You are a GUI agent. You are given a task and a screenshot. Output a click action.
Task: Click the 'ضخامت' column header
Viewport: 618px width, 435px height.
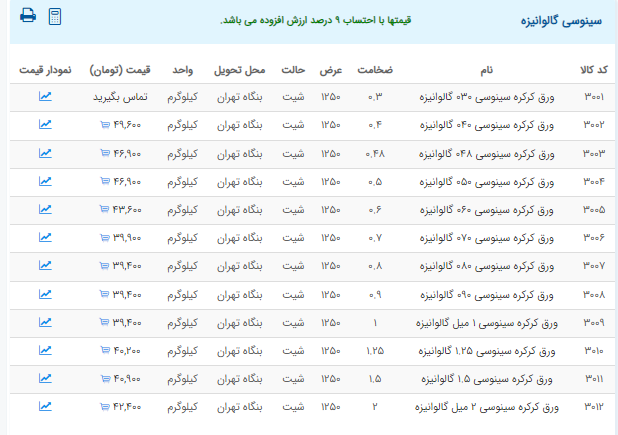tap(376, 70)
